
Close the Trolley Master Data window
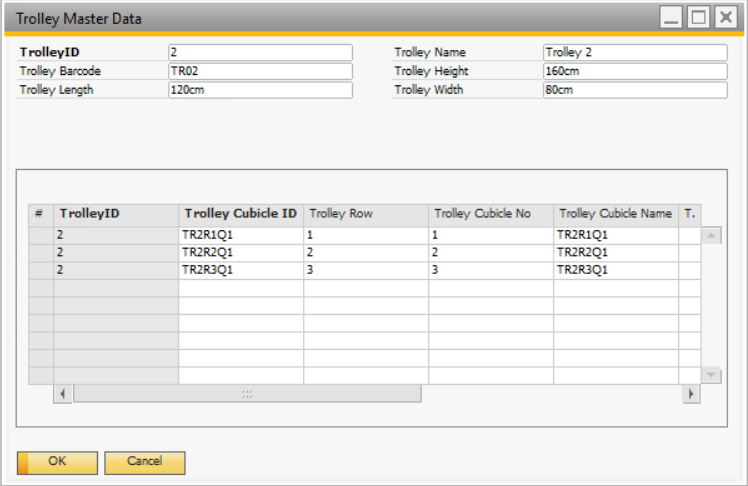[725, 18]
